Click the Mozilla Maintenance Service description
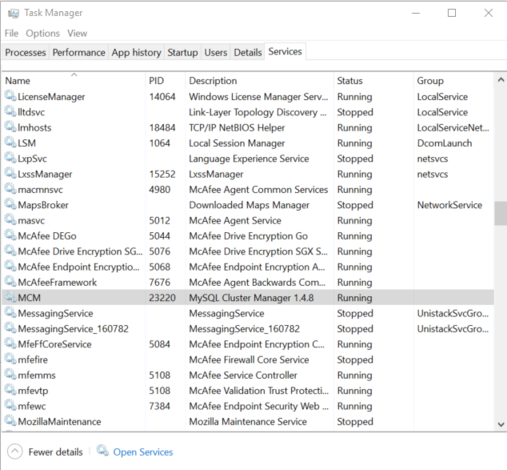507x470 pixels. (248, 422)
